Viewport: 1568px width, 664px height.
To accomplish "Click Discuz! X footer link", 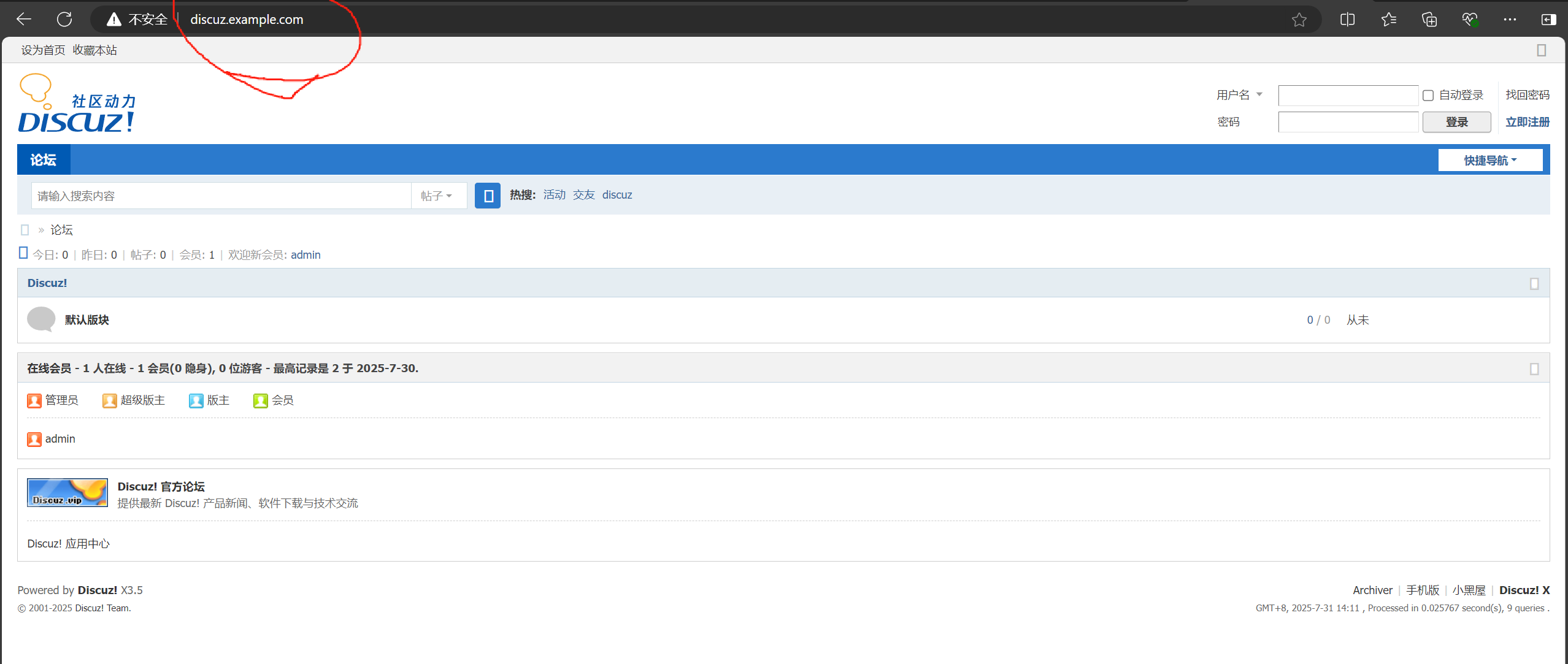I will coord(1524,590).
